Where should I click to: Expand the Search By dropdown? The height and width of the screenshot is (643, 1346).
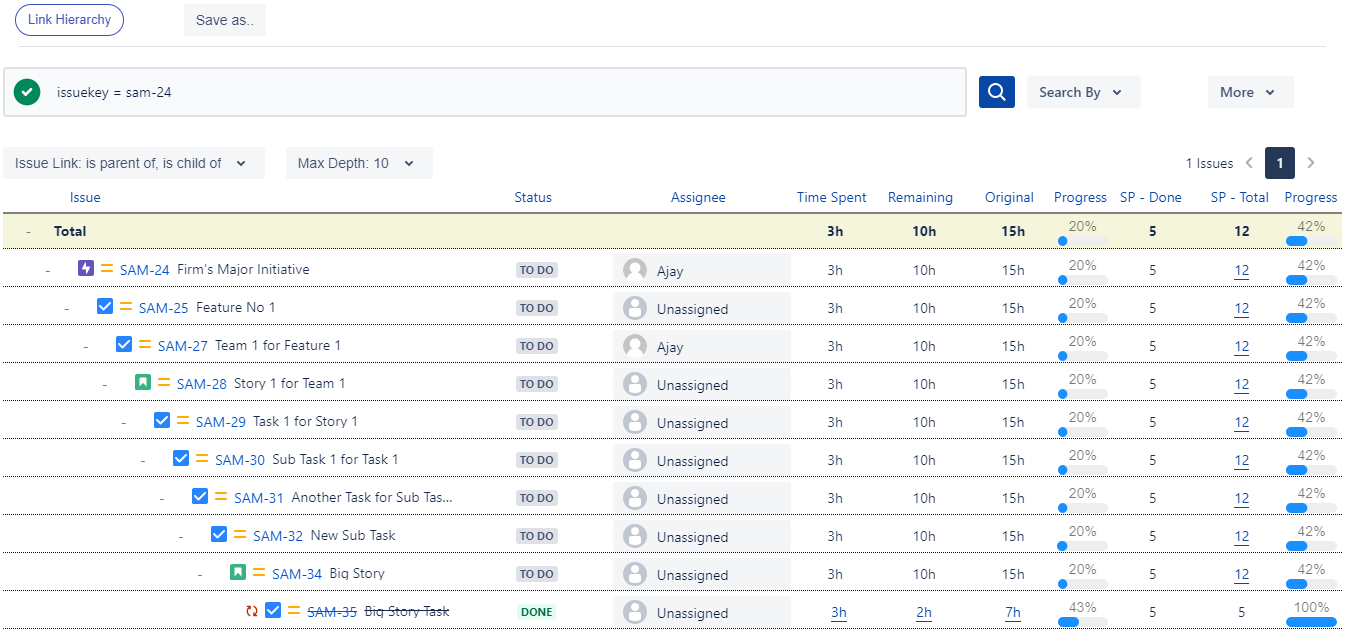pyautogui.click(x=1082, y=92)
